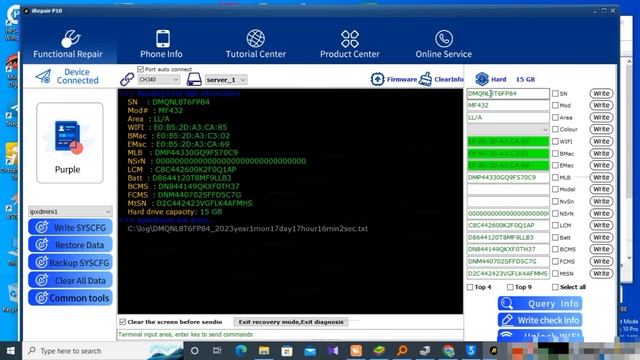
Task: Expand the Colour dropdown field
Action: pos(508,129)
